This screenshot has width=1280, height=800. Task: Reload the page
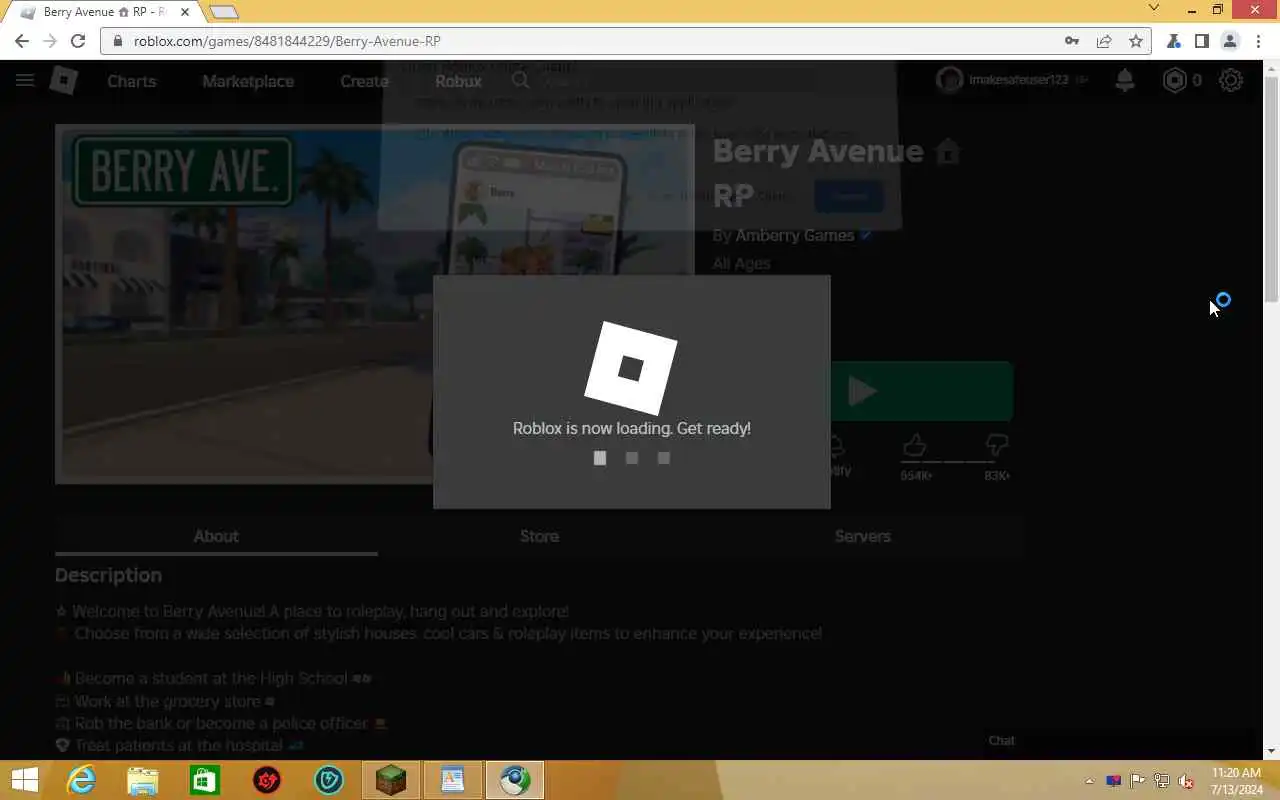coord(78,41)
